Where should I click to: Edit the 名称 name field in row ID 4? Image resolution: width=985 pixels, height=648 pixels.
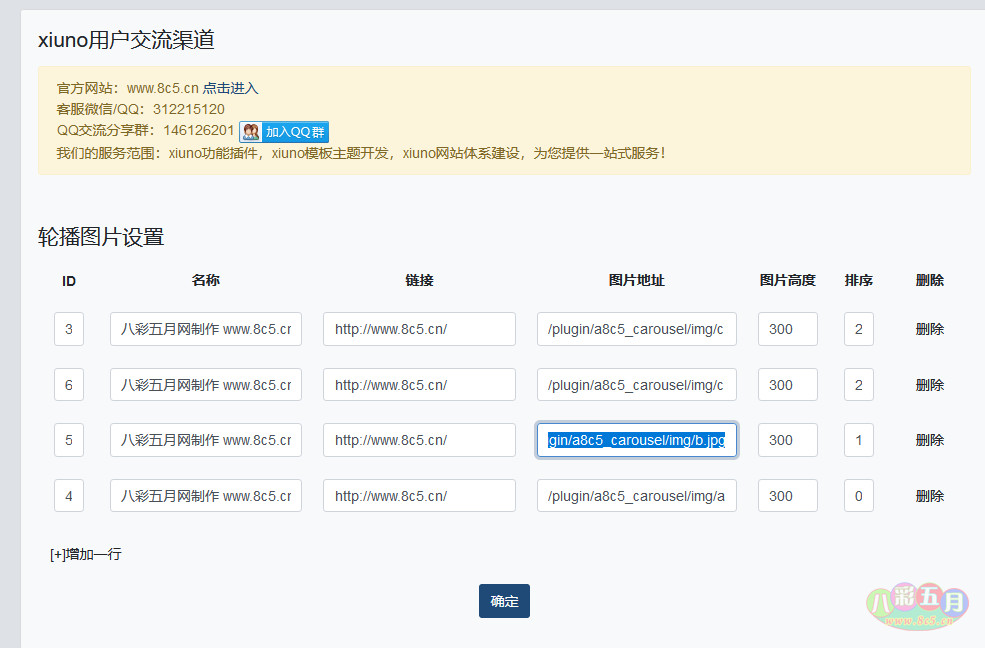[206, 496]
